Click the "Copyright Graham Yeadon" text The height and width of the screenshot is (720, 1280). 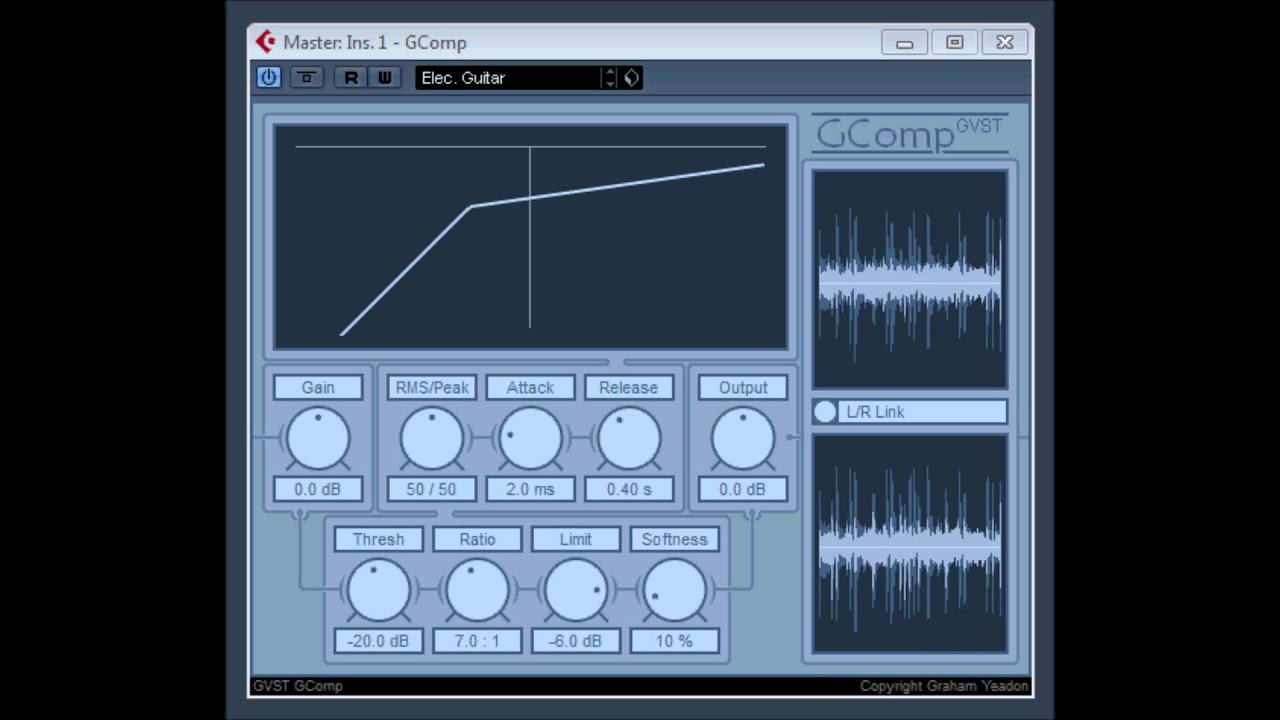click(943, 686)
